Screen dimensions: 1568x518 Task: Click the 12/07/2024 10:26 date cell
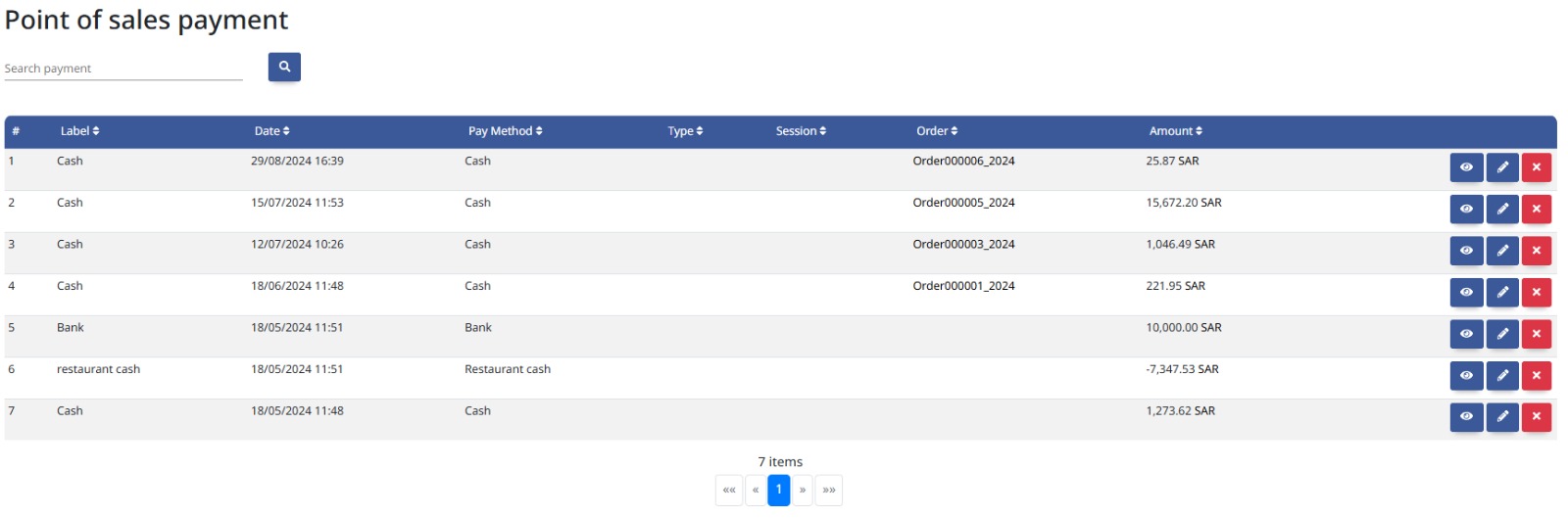coord(297,244)
